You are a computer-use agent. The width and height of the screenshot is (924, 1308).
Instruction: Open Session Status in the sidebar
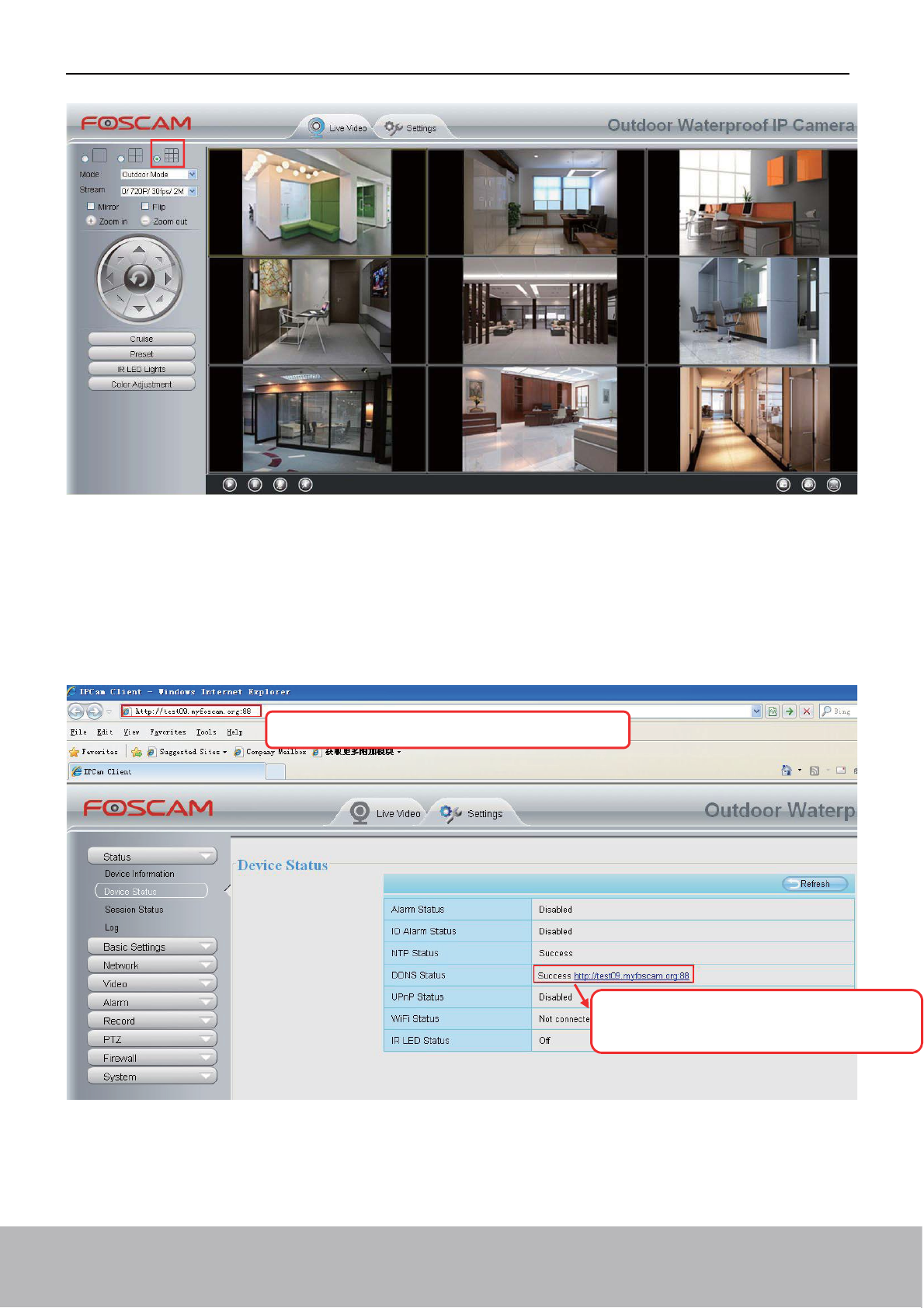pos(134,910)
